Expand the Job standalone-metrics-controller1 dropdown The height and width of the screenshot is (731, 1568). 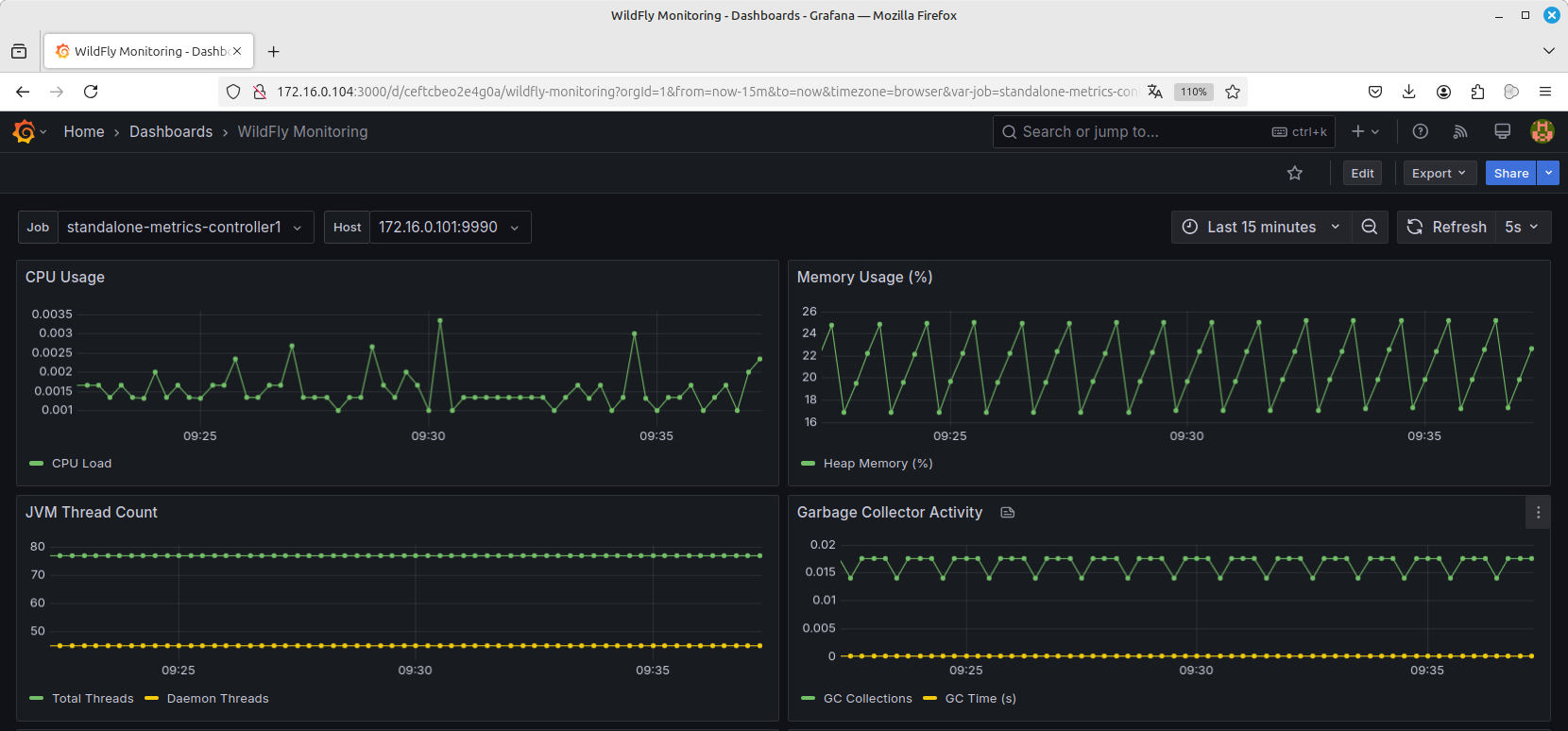[185, 227]
